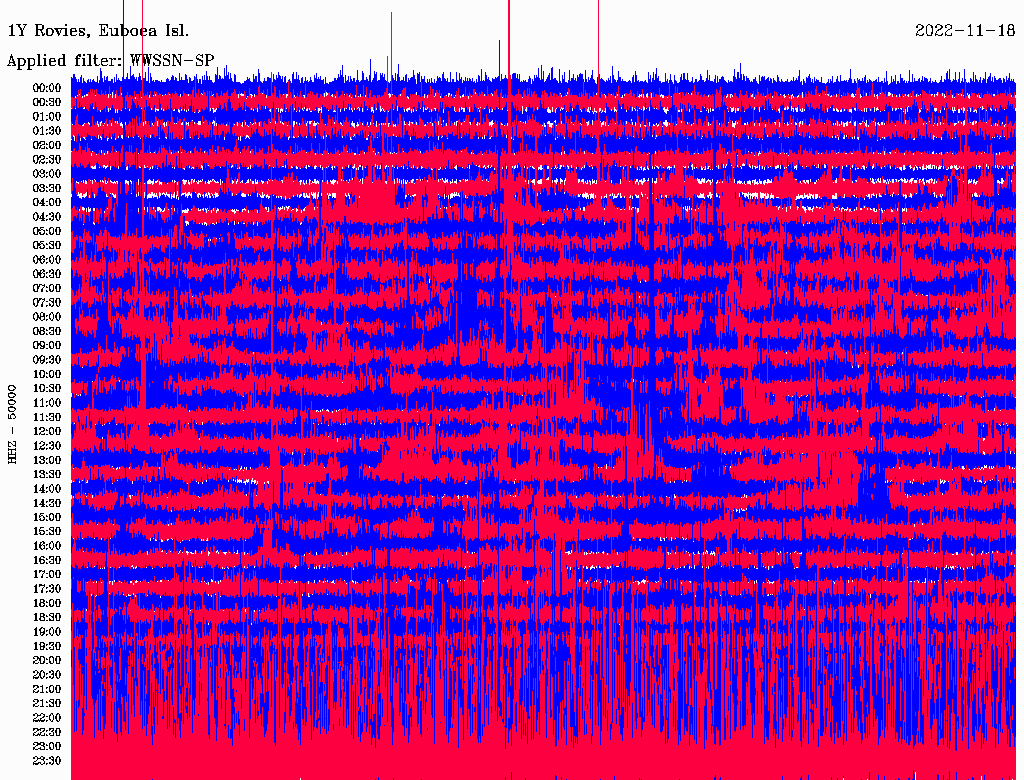The height and width of the screenshot is (780, 1024).
Task: Select the 22:00 time label
Action: (47, 718)
